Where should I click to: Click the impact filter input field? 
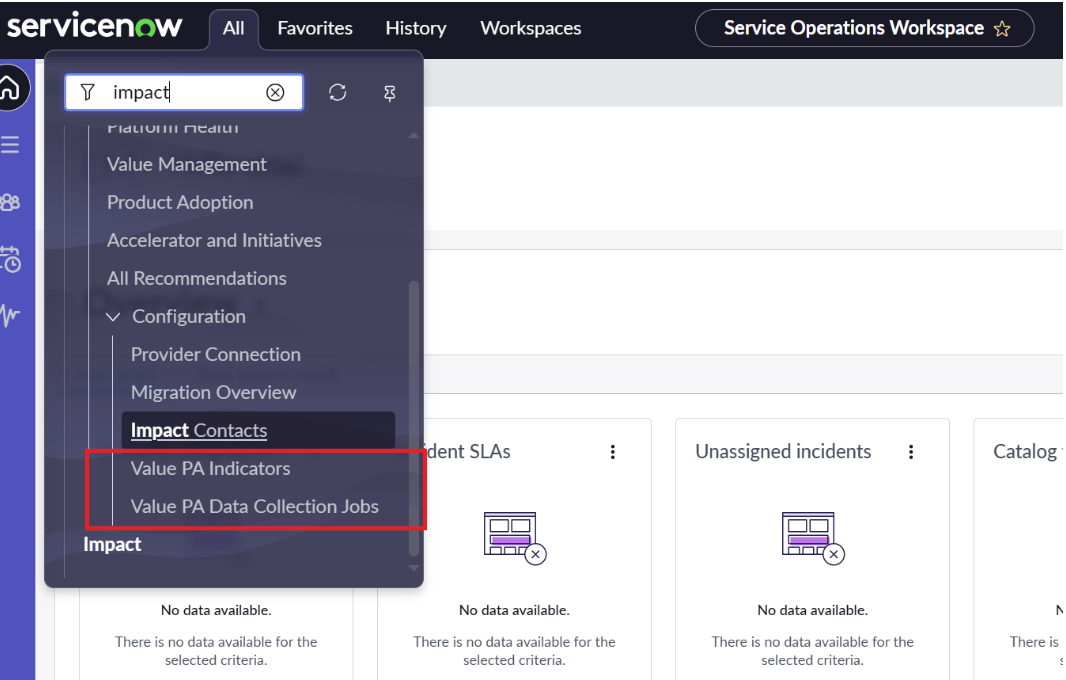click(x=184, y=92)
